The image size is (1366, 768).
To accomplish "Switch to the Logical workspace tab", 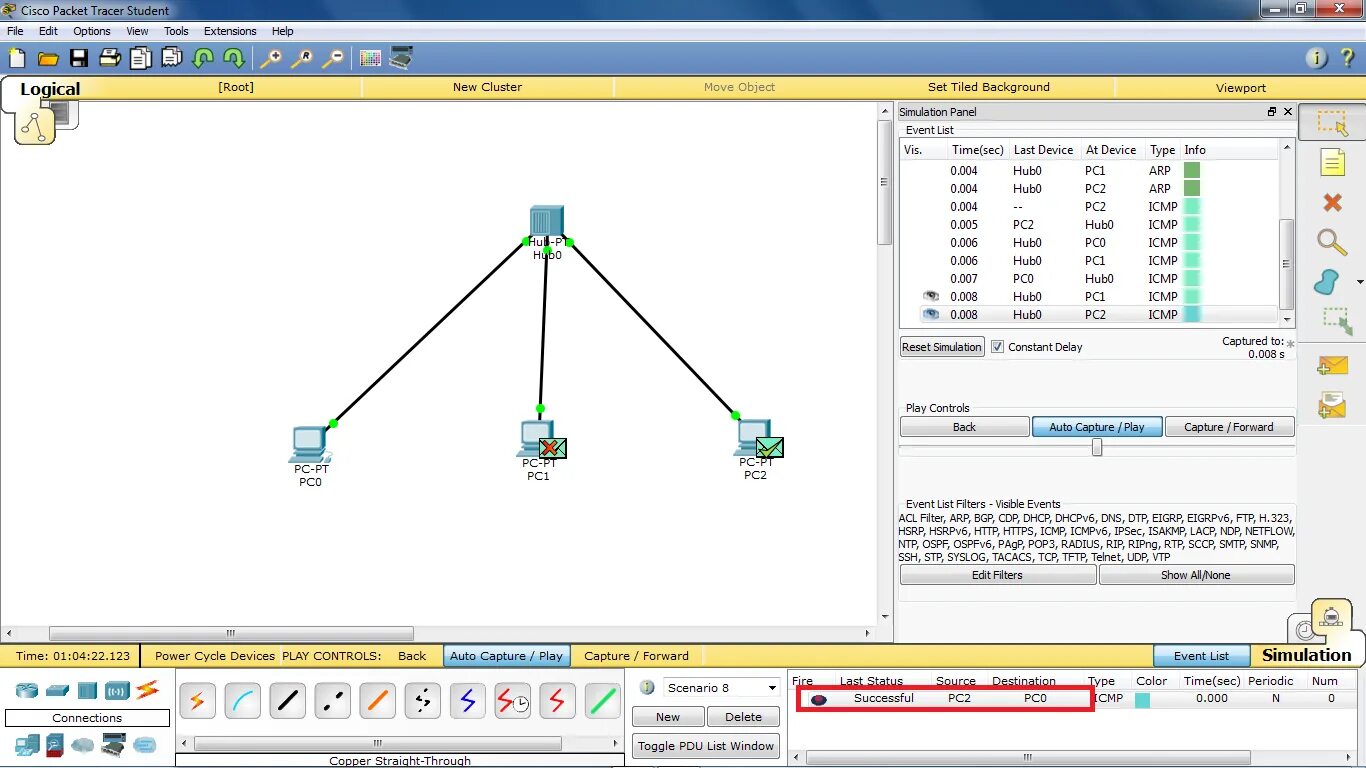I will pyautogui.click(x=50, y=89).
